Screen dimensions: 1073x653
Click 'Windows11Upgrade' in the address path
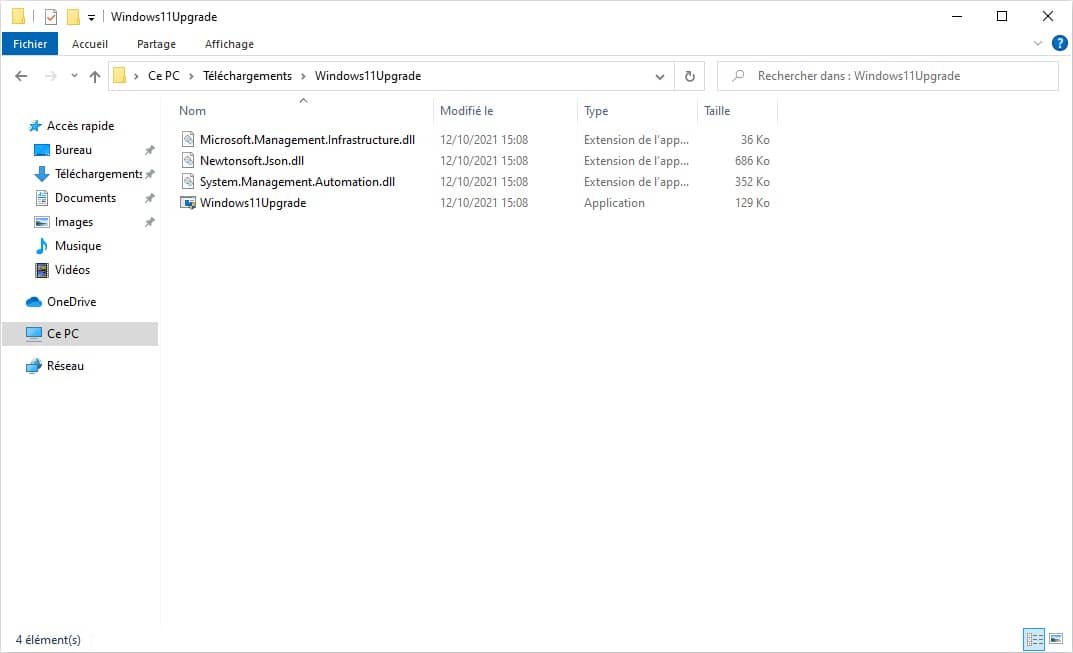coord(367,76)
